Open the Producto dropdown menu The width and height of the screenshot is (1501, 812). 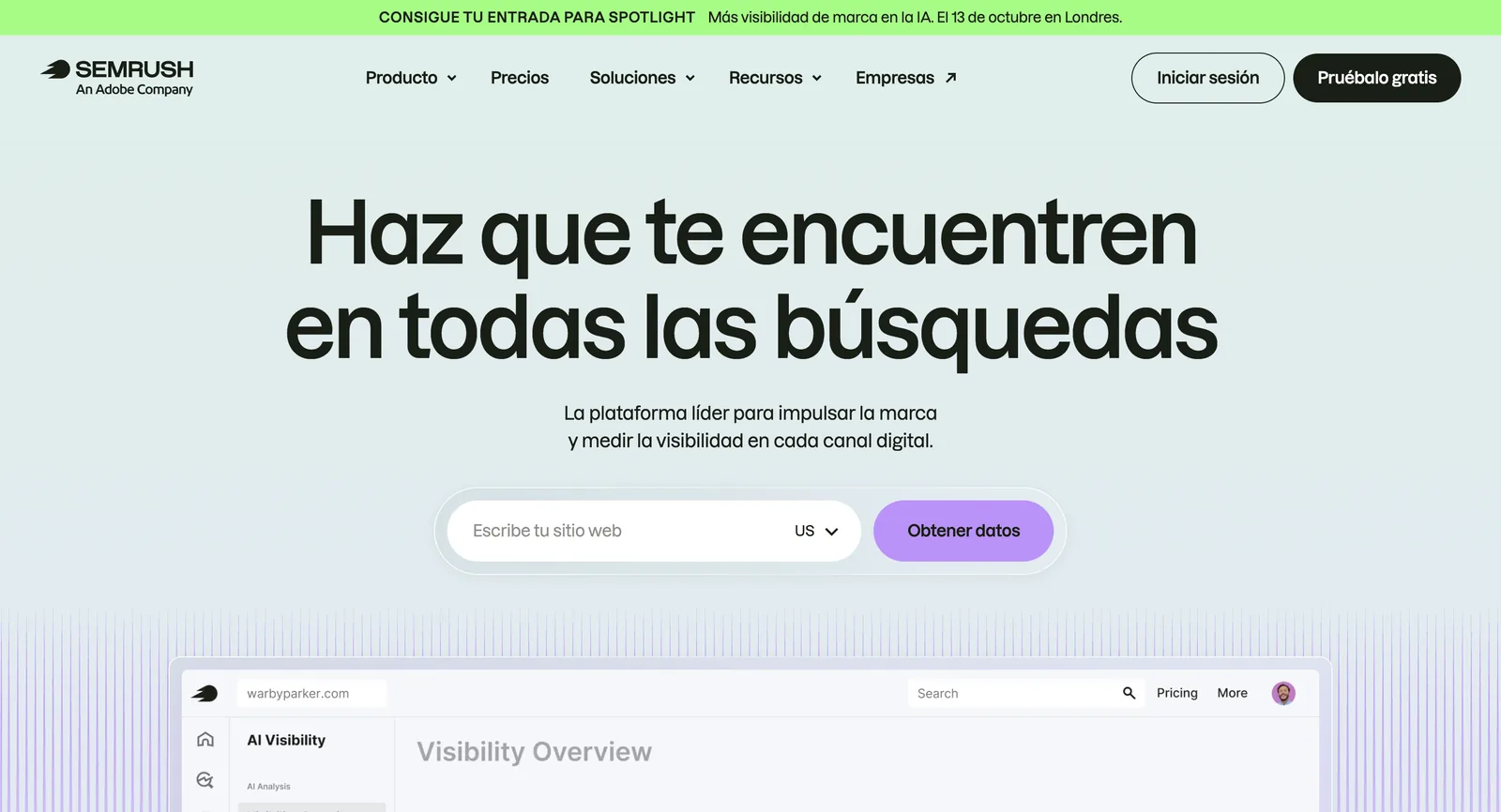(x=411, y=78)
